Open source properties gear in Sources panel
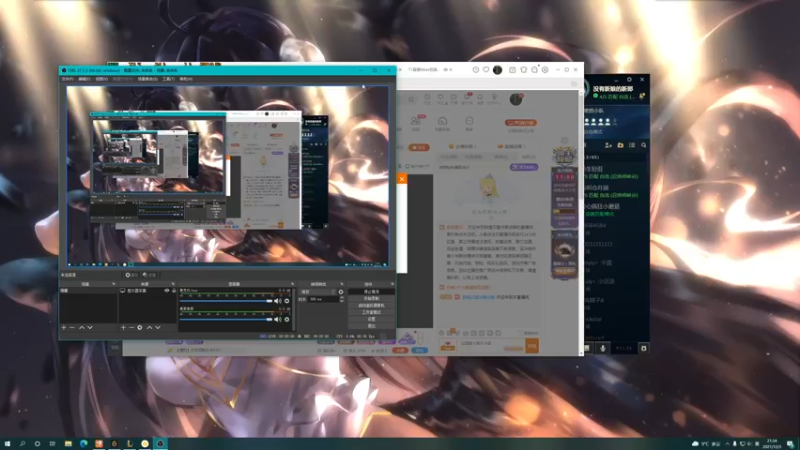Image resolution: width=800 pixels, height=450 pixels. click(x=140, y=328)
